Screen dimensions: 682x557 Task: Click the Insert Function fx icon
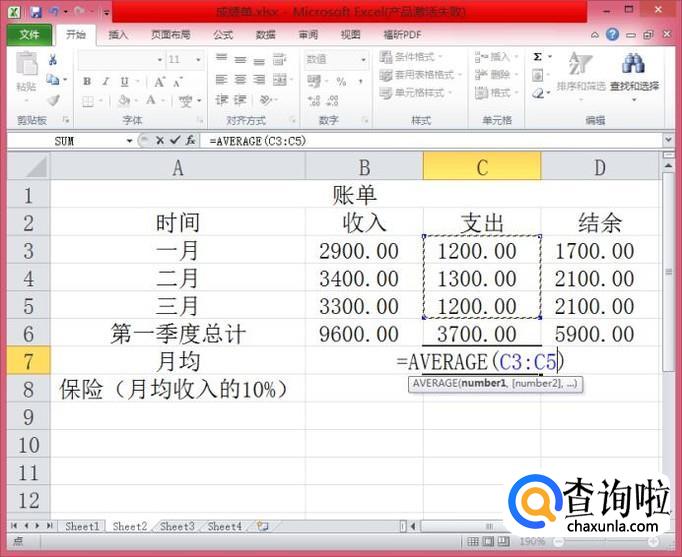tap(191, 140)
